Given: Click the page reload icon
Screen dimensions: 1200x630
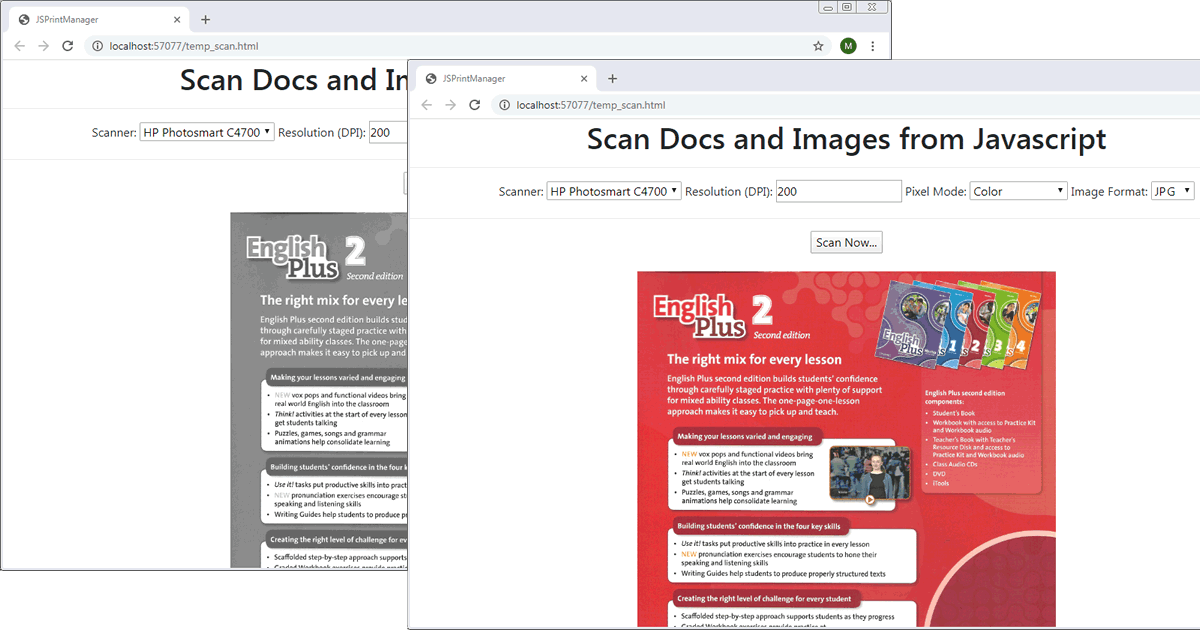Looking at the screenshot, I should click(x=475, y=105).
